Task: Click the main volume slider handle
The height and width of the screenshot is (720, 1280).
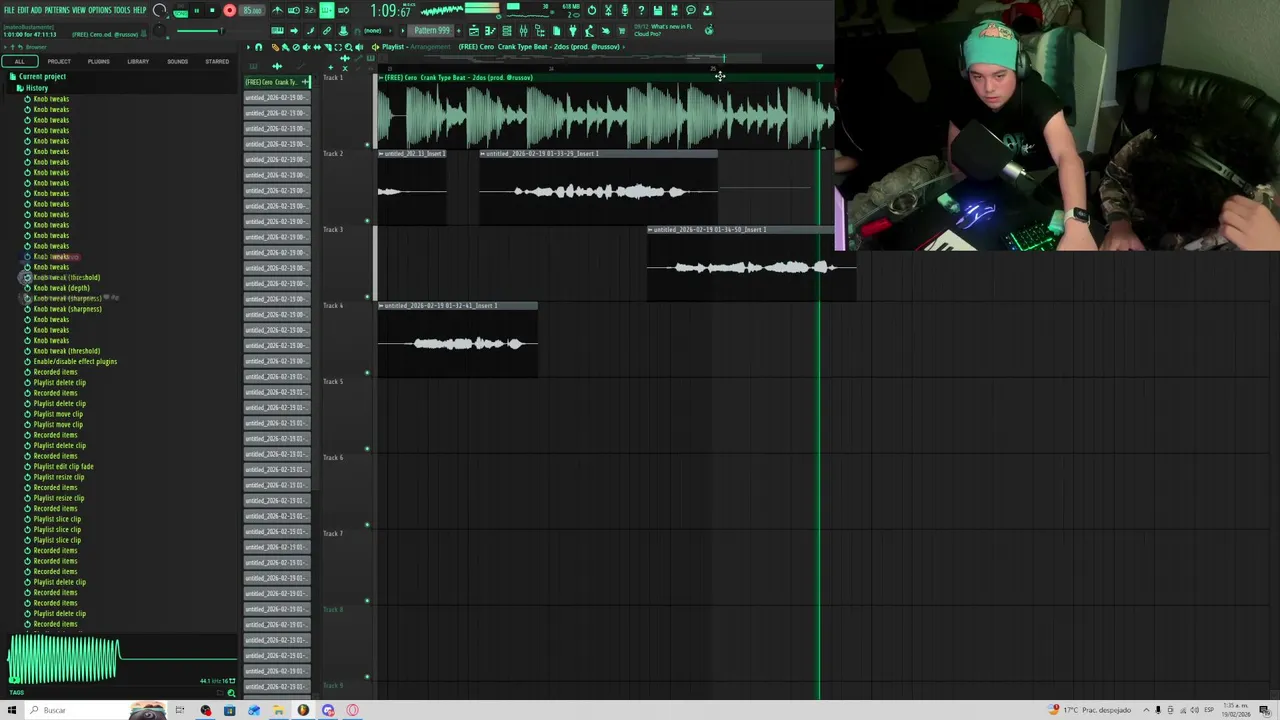Action: pos(222,30)
